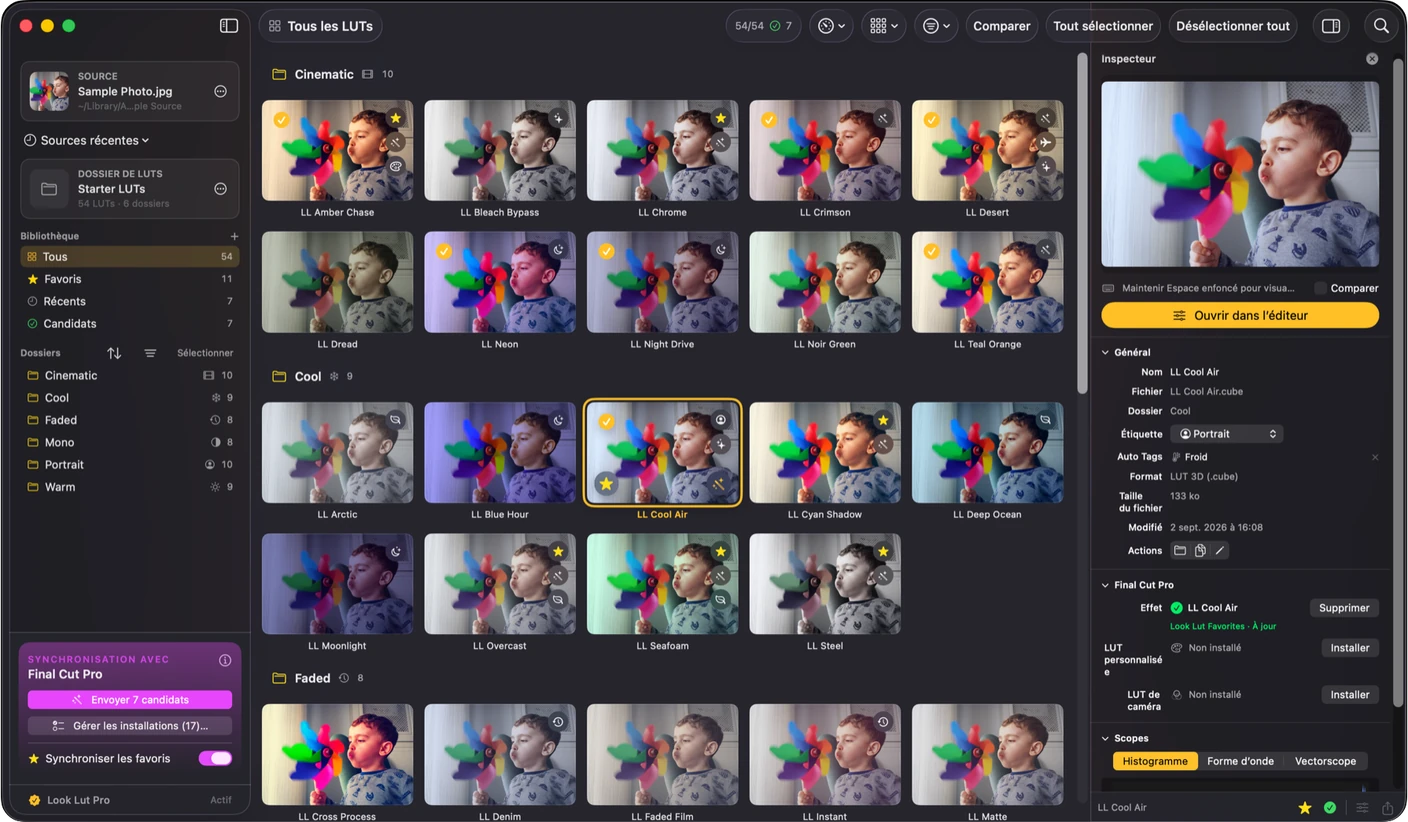Image resolution: width=1408 pixels, height=822 pixels.
Task: Click the history badge on LL Denim
Action: pos(558,722)
